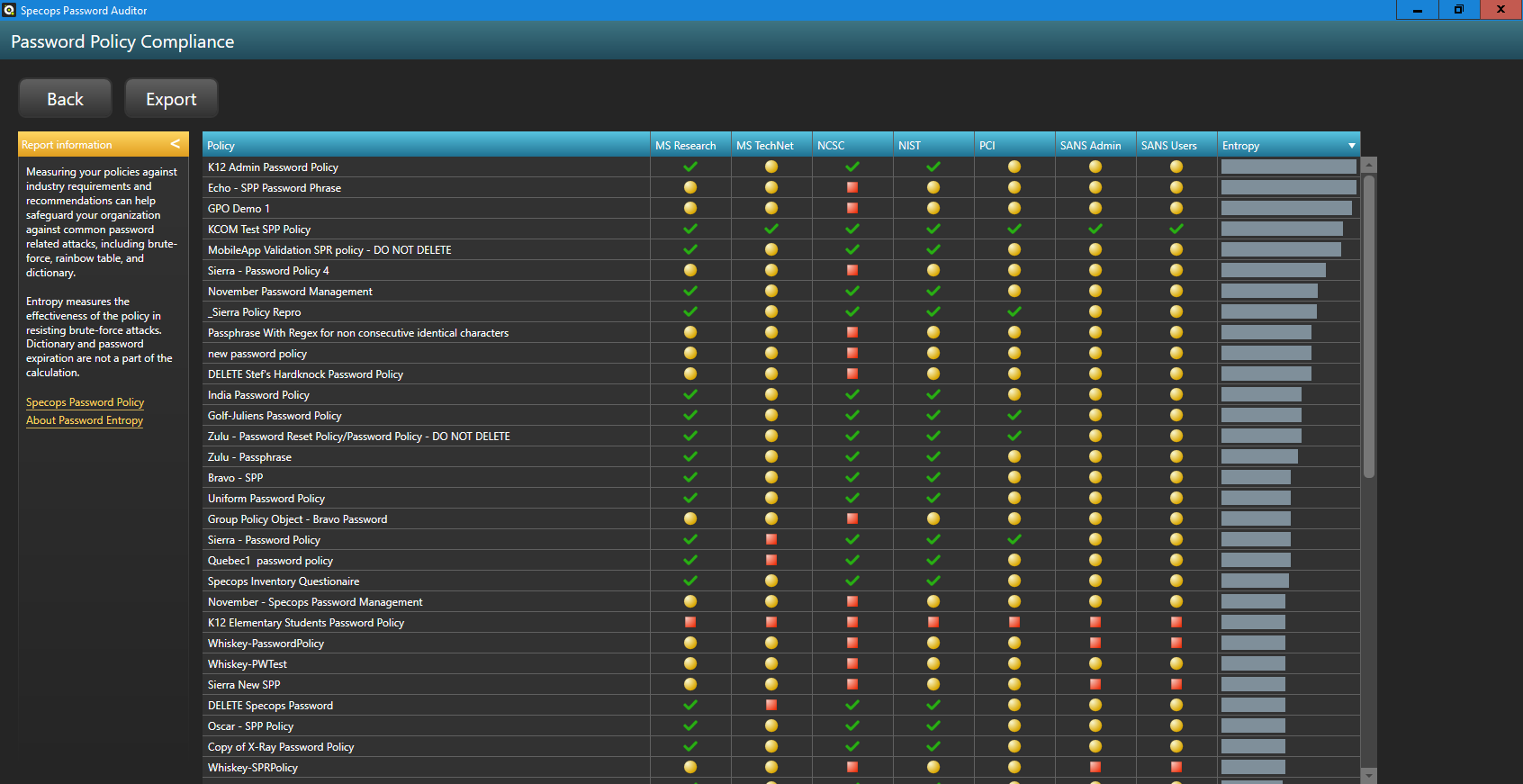
Task: Click MS TechNet red square for Quebec1 password policy
Action: tap(771, 560)
